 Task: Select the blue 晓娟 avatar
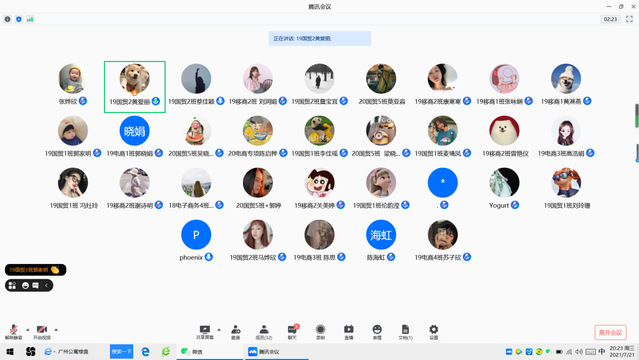(x=134, y=131)
